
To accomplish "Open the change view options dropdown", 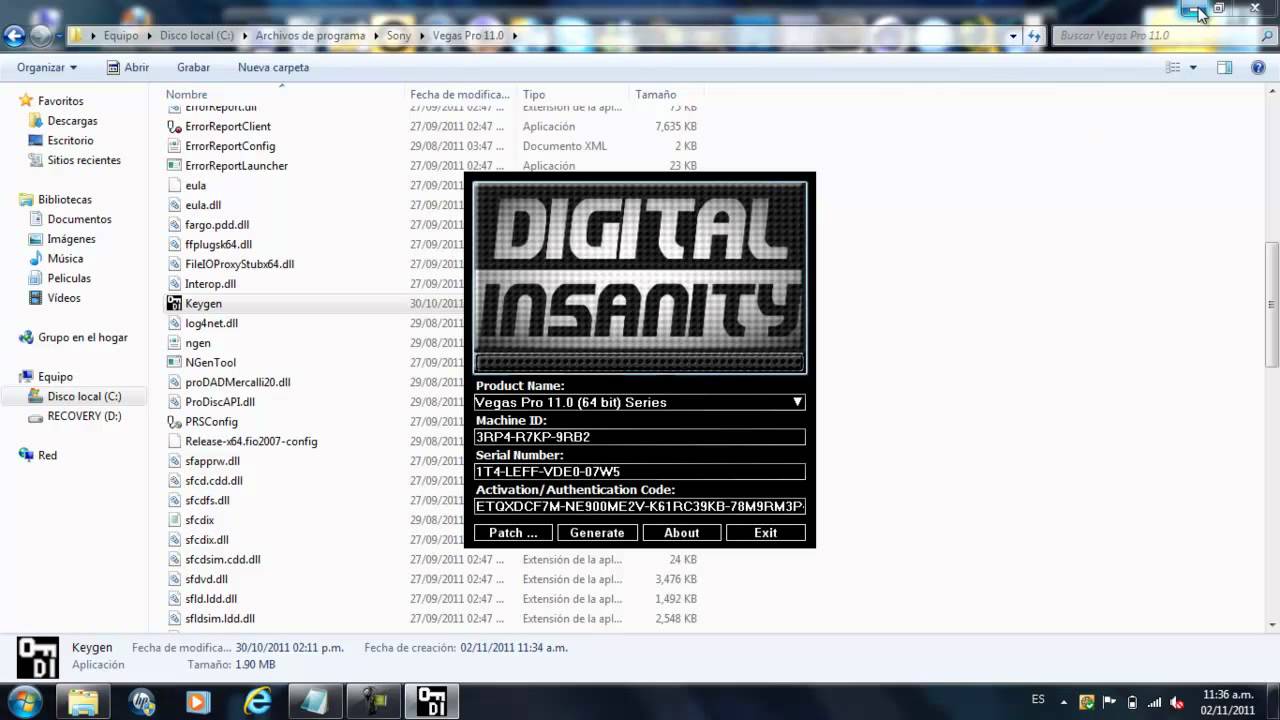I will point(1195,67).
